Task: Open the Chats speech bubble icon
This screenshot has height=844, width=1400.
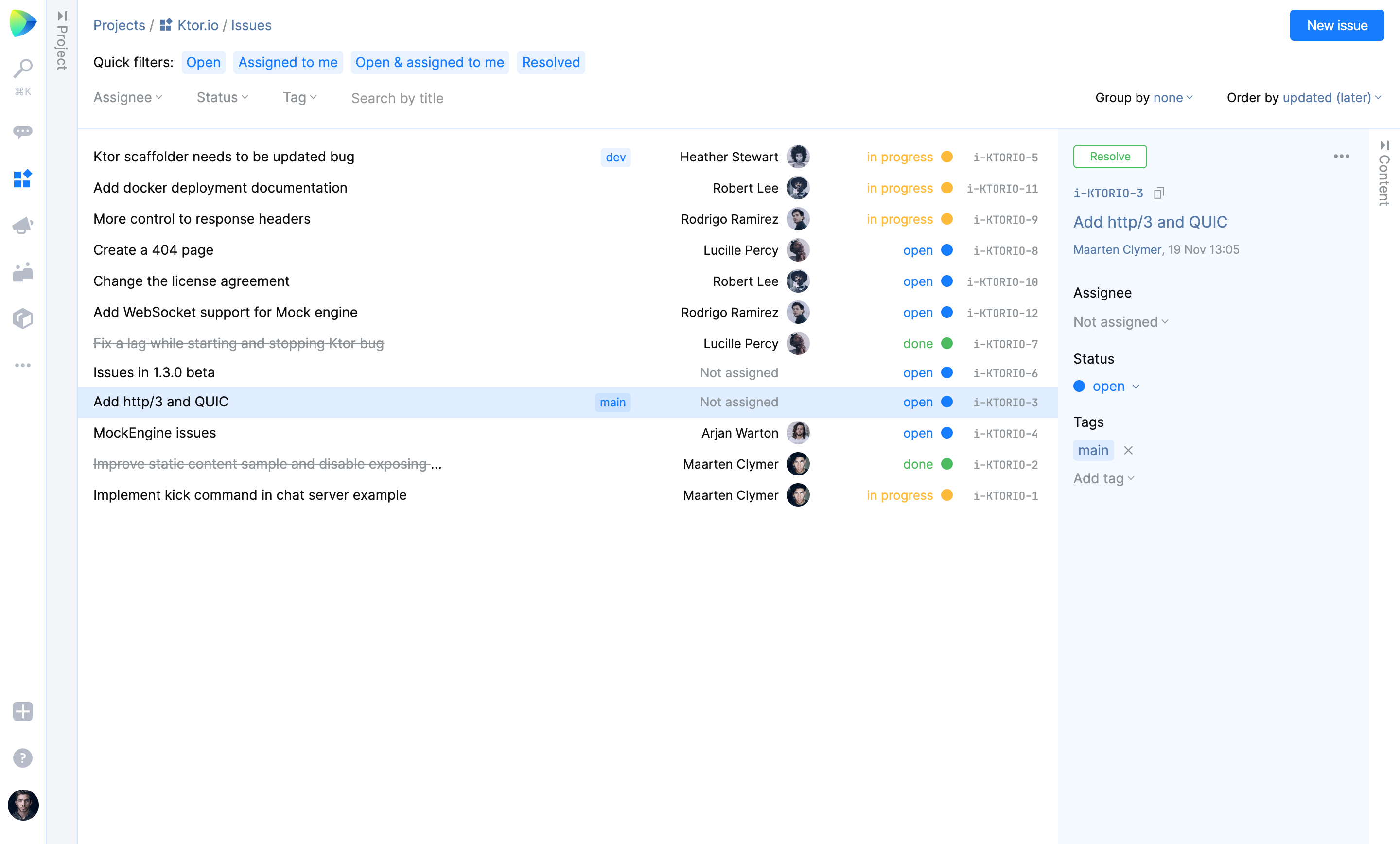Action: (23, 132)
